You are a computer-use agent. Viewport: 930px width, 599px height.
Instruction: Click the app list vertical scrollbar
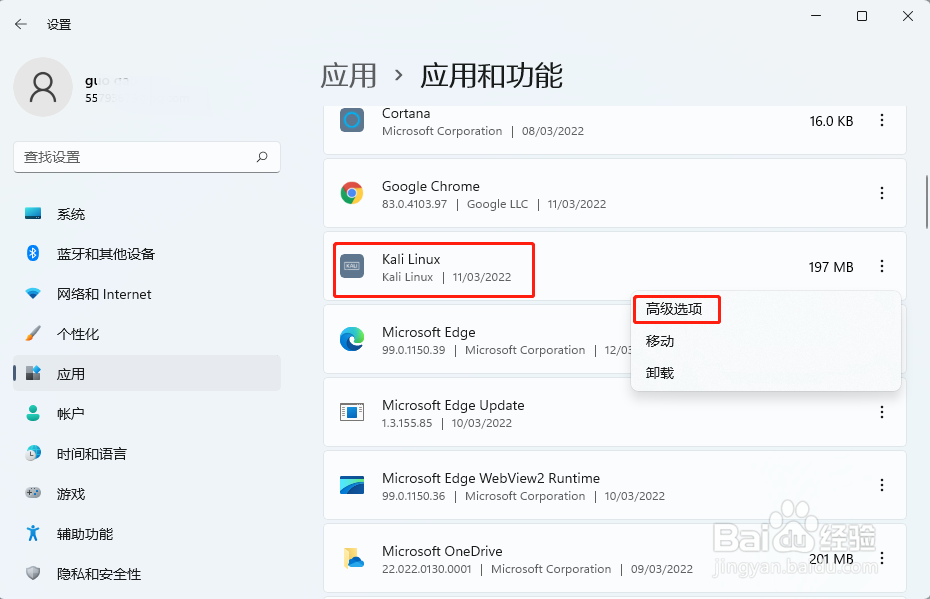click(926, 202)
